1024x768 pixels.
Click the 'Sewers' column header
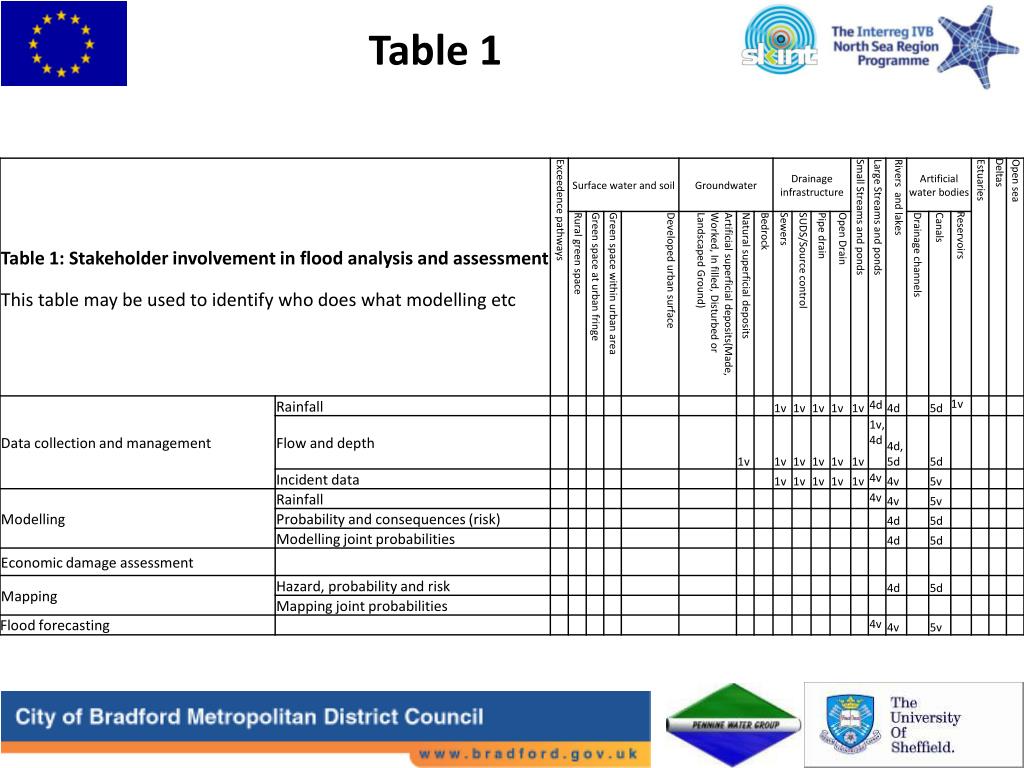tap(783, 229)
